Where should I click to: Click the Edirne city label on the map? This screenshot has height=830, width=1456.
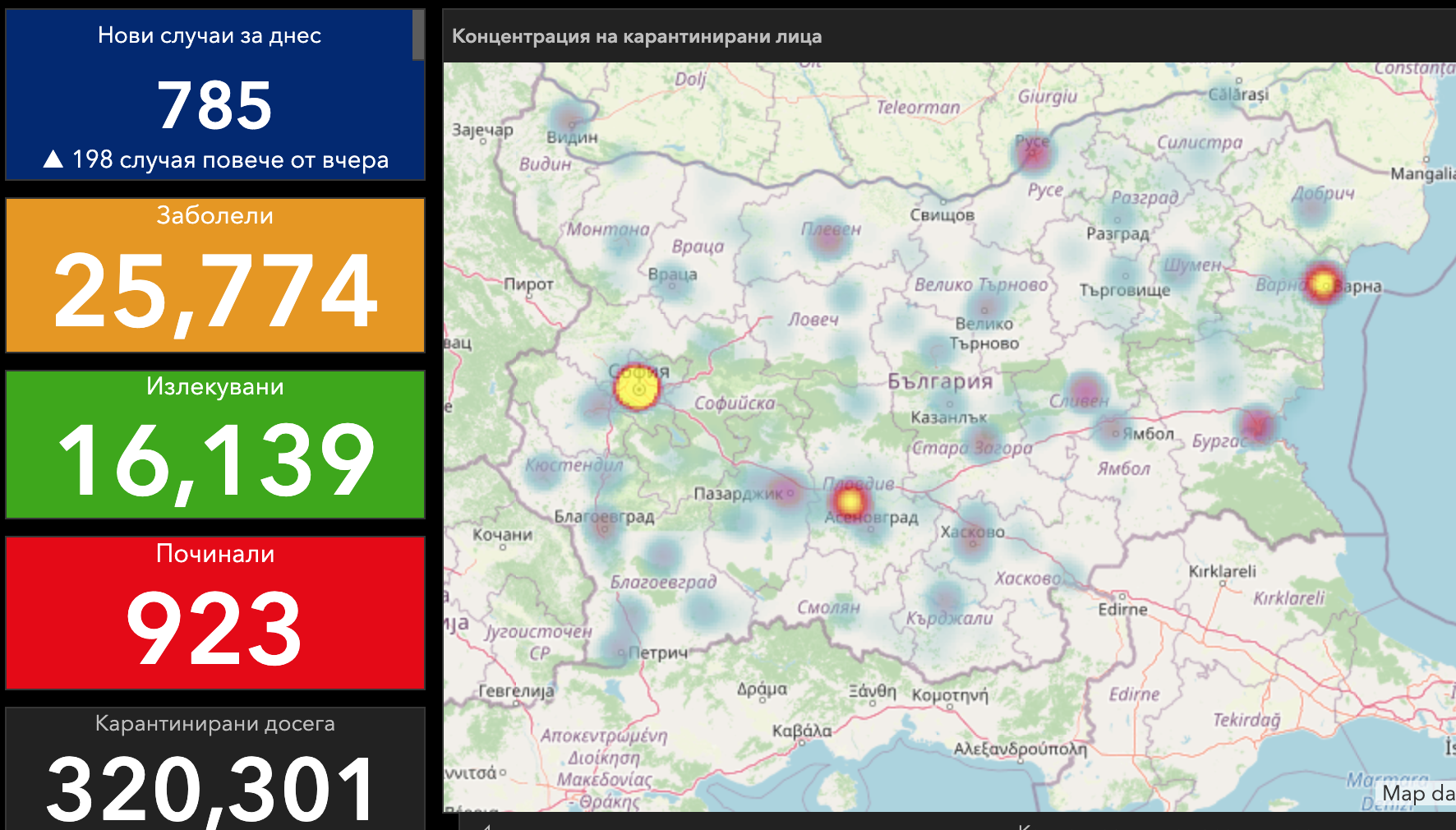(1122, 609)
